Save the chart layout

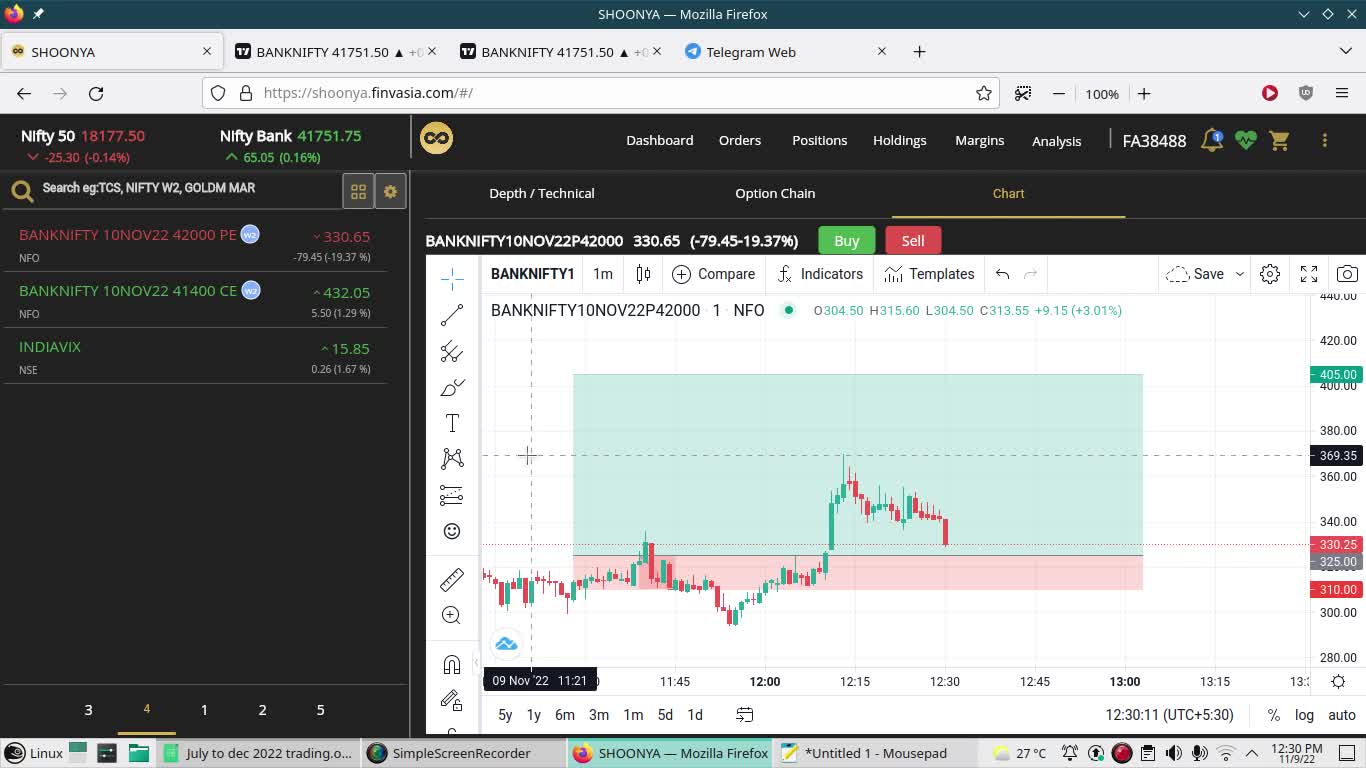click(1195, 274)
